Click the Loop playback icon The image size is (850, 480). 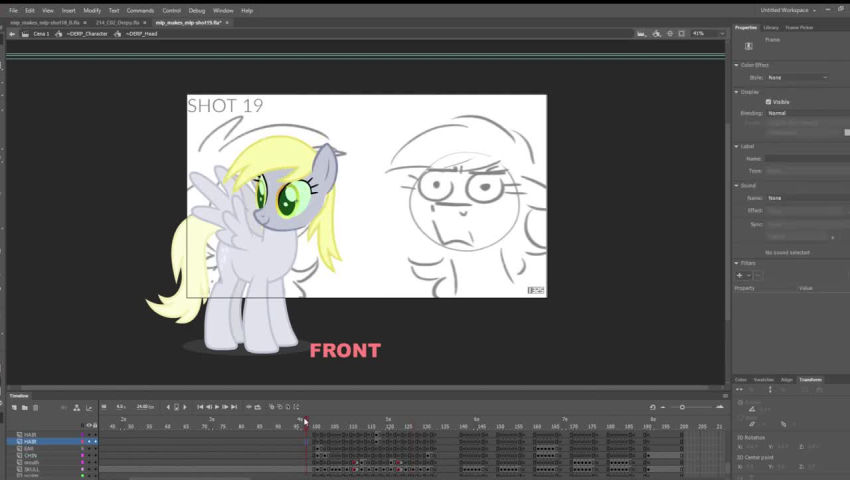coord(249,407)
